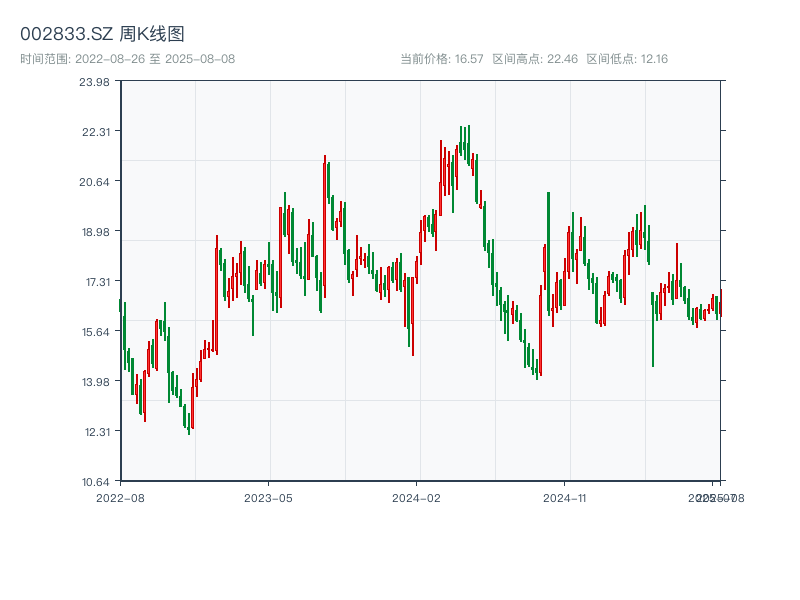Click the chart title 002833.SZ 周K线图
The image size is (800, 600).
point(102,34)
